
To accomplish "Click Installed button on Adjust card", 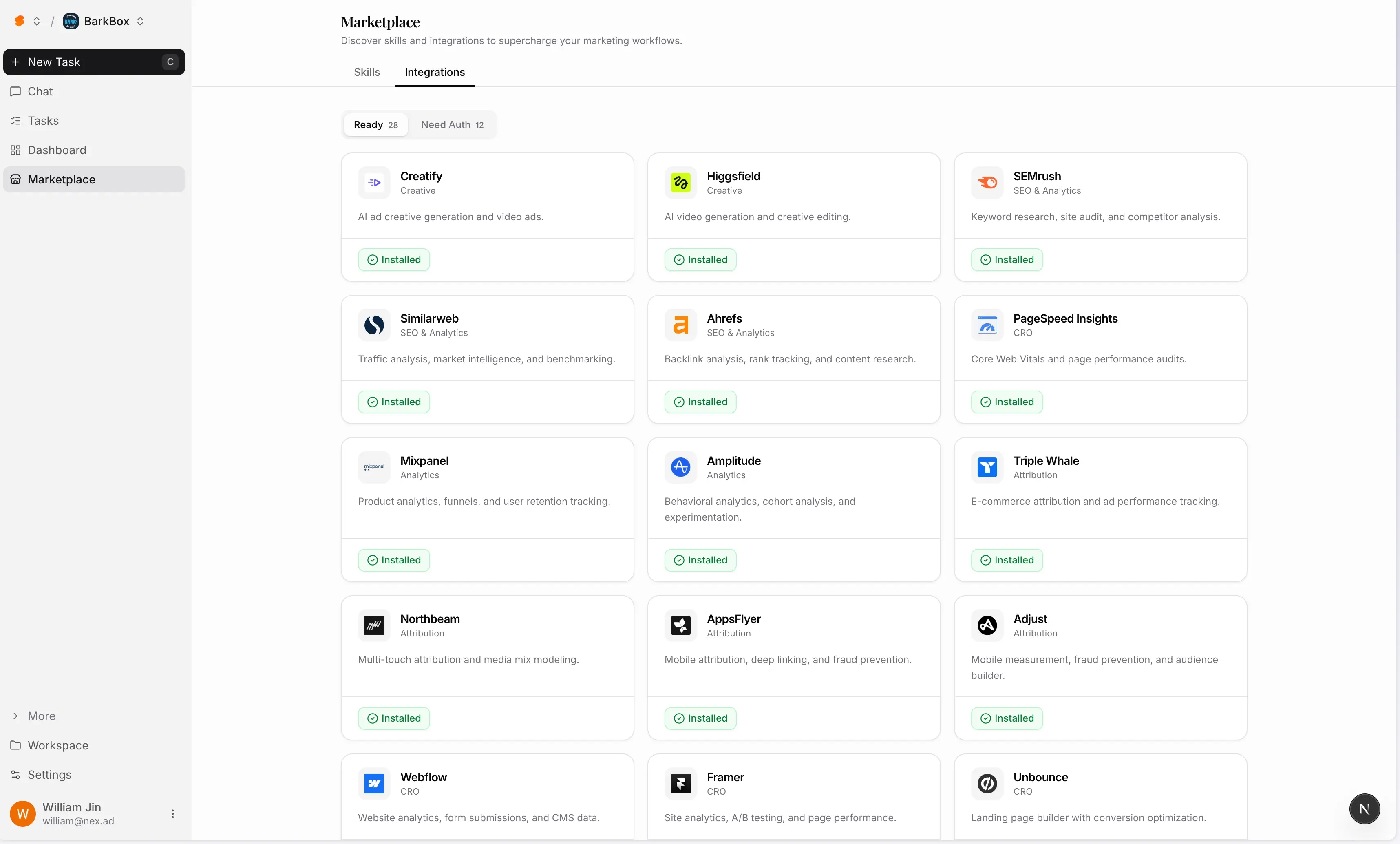I will (x=1006, y=718).
